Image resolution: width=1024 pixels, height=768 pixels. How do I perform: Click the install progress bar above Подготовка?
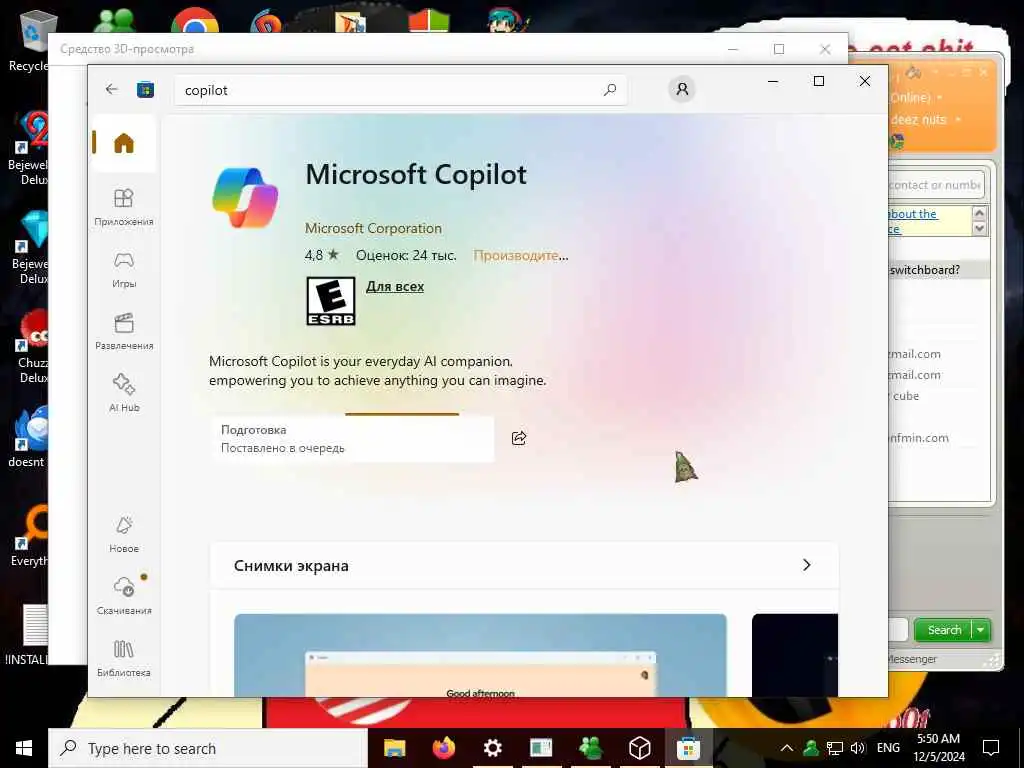[x=402, y=414]
